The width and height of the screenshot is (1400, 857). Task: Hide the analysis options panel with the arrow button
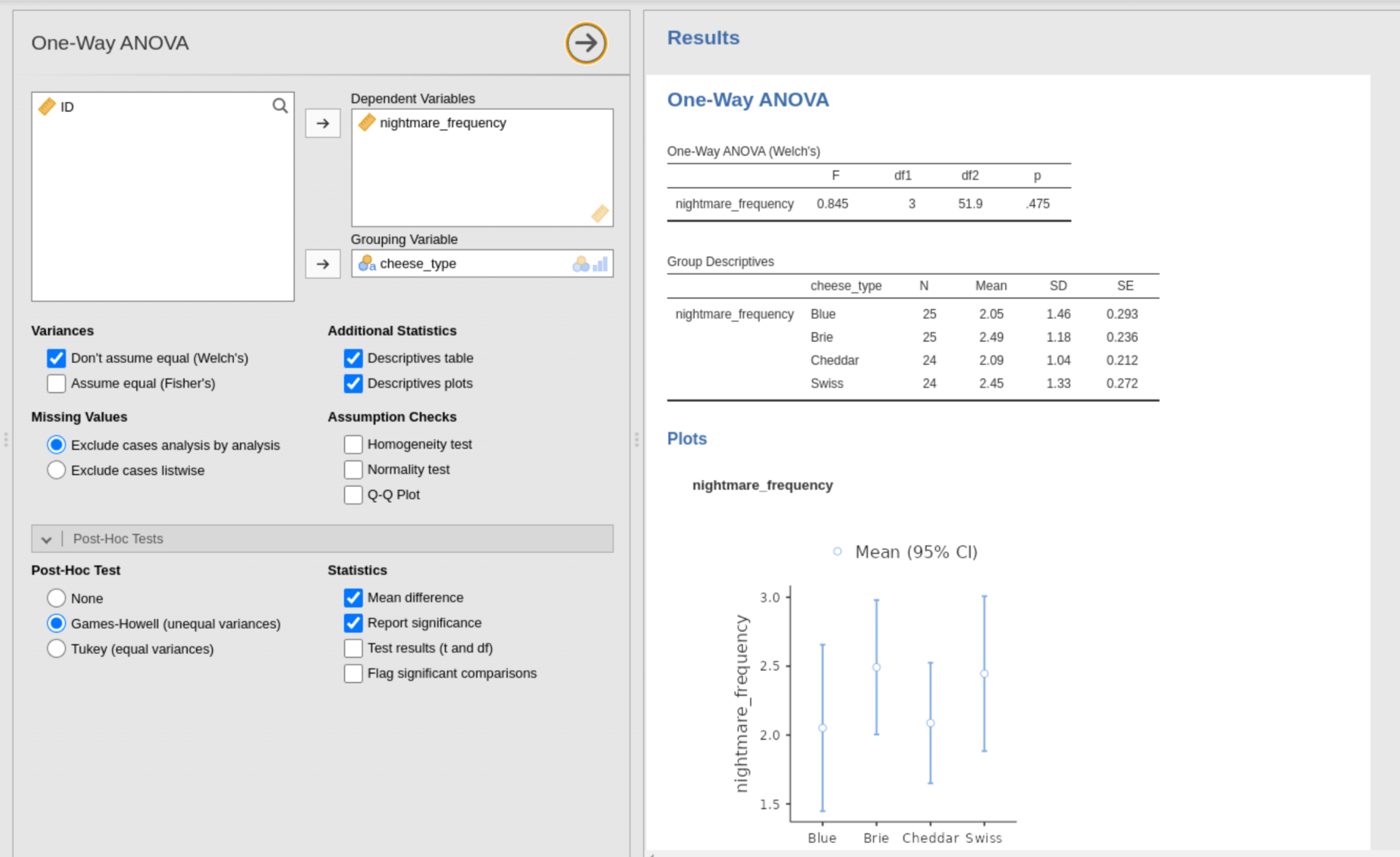(x=586, y=43)
